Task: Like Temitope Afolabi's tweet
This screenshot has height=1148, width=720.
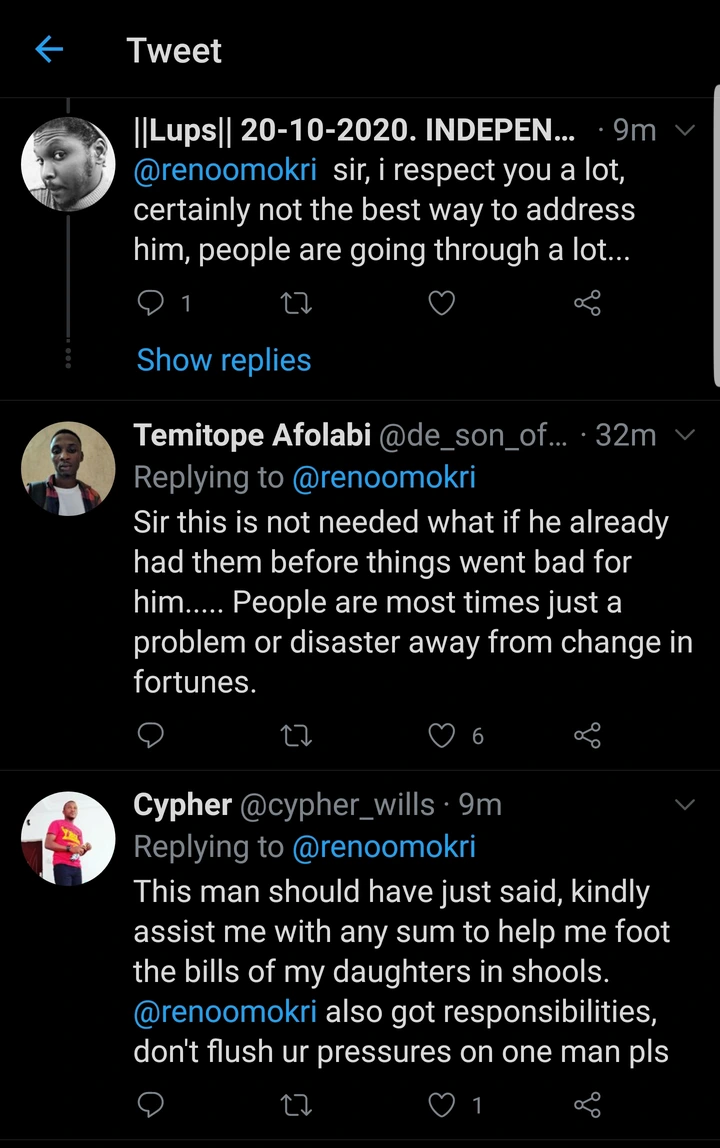Action: pyautogui.click(x=442, y=736)
